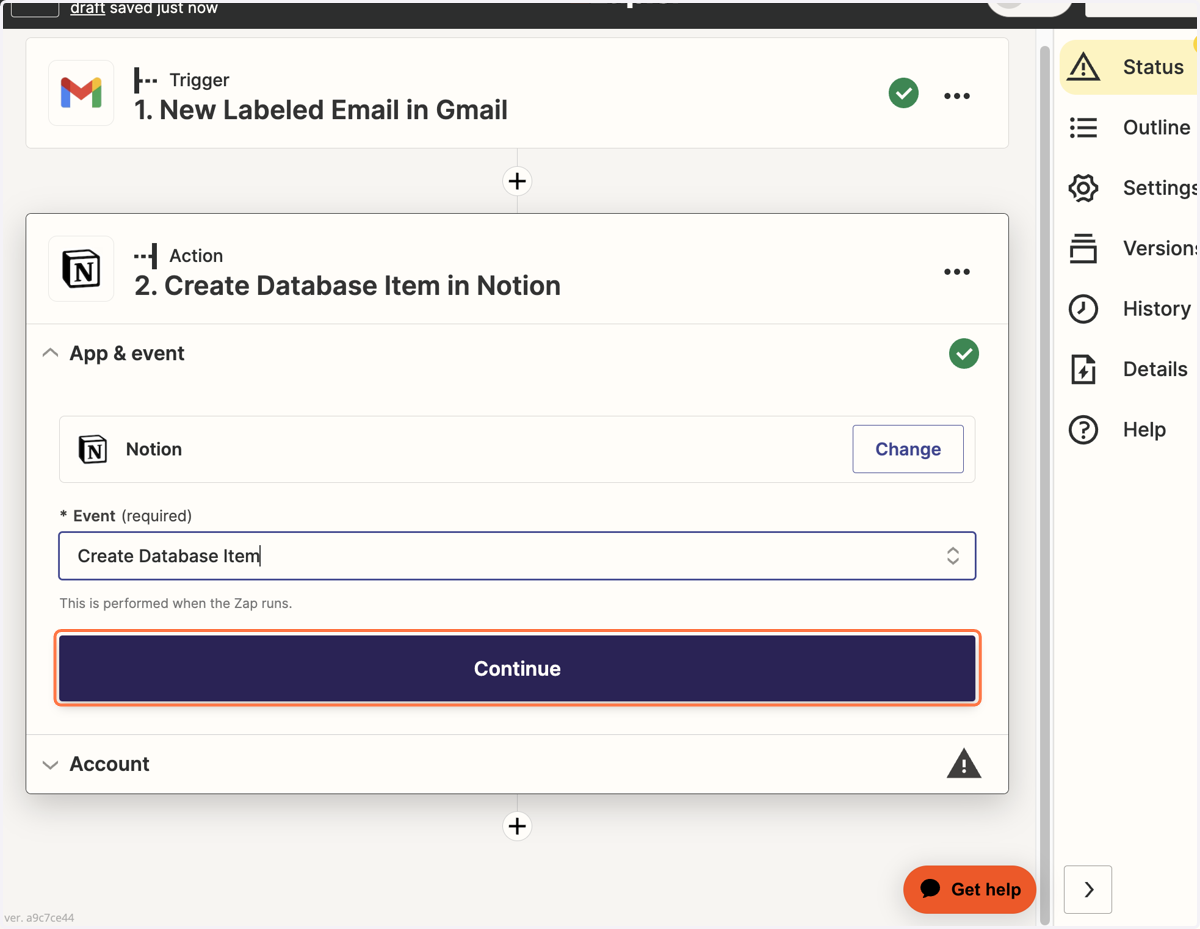Click the Status warning icon in sidebar
The image size is (1200, 929).
click(x=1084, y=67)
